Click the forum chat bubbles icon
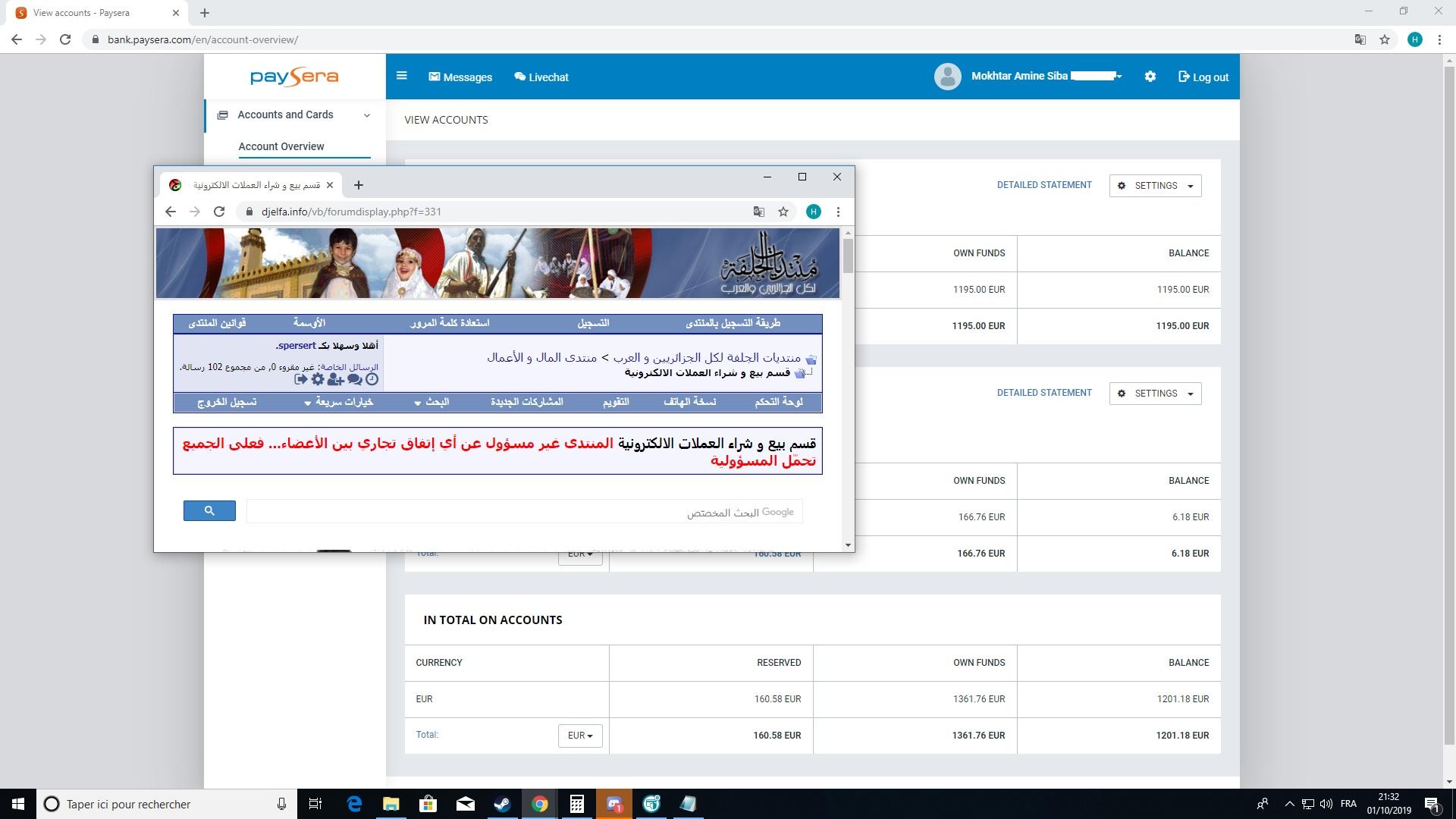This screenshot has height=819, width=1456. (x=354, y=379)
